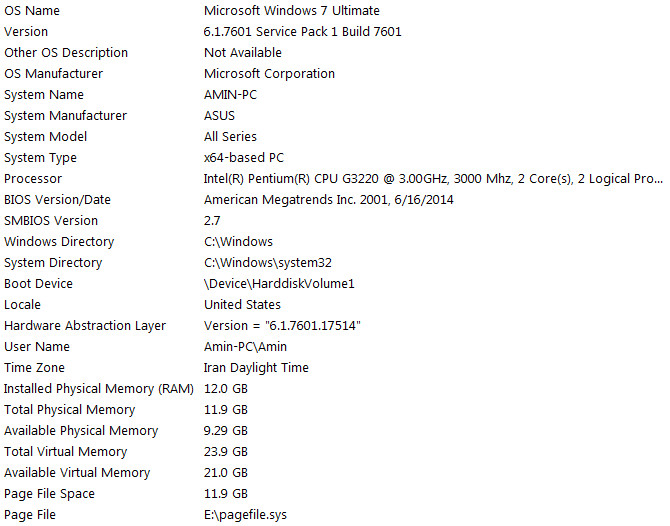Select the System Model row
This screenshot has height=526, width=670.
click(335, 137)
